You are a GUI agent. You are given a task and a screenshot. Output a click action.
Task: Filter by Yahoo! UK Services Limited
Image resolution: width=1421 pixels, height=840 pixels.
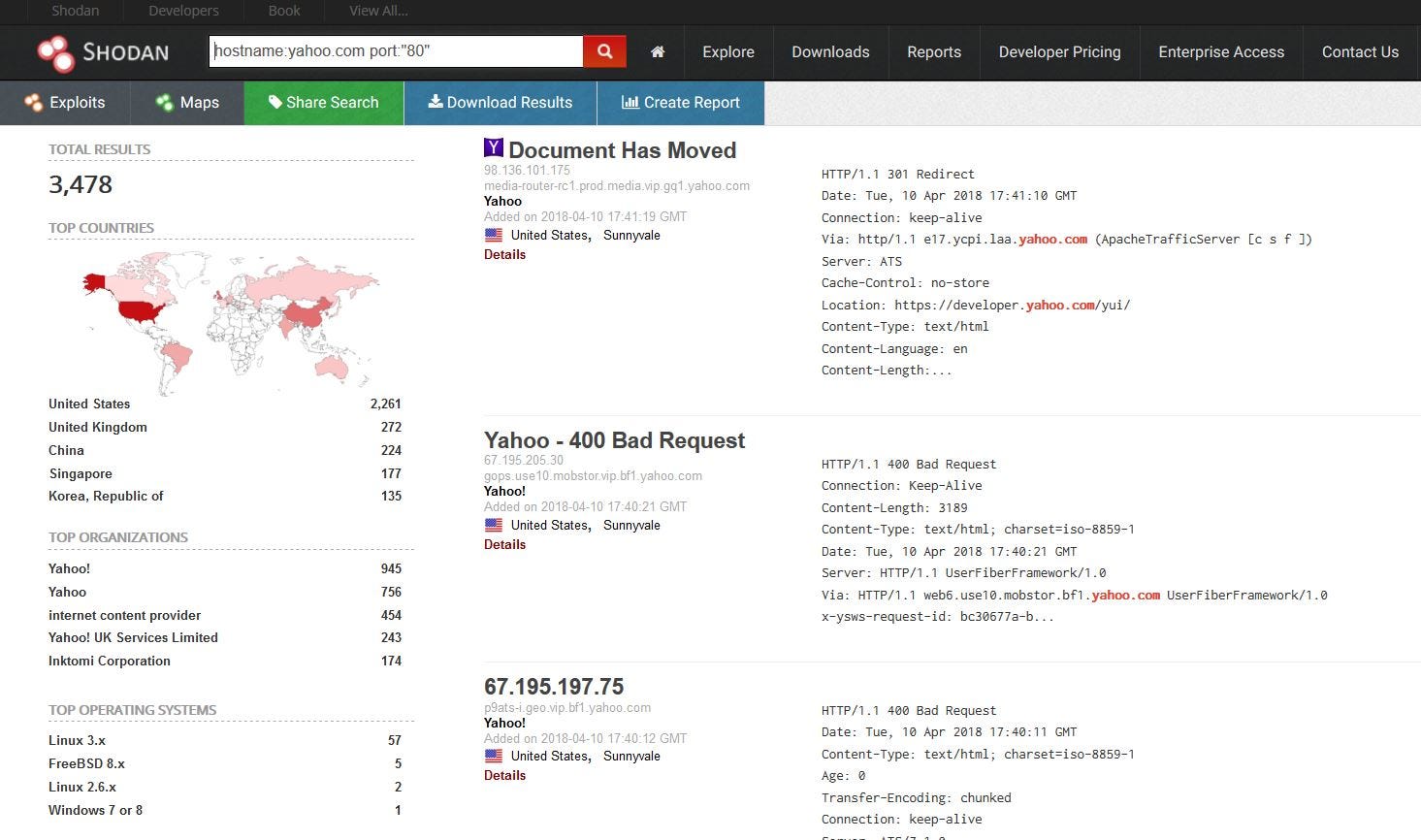coord(133,637)
